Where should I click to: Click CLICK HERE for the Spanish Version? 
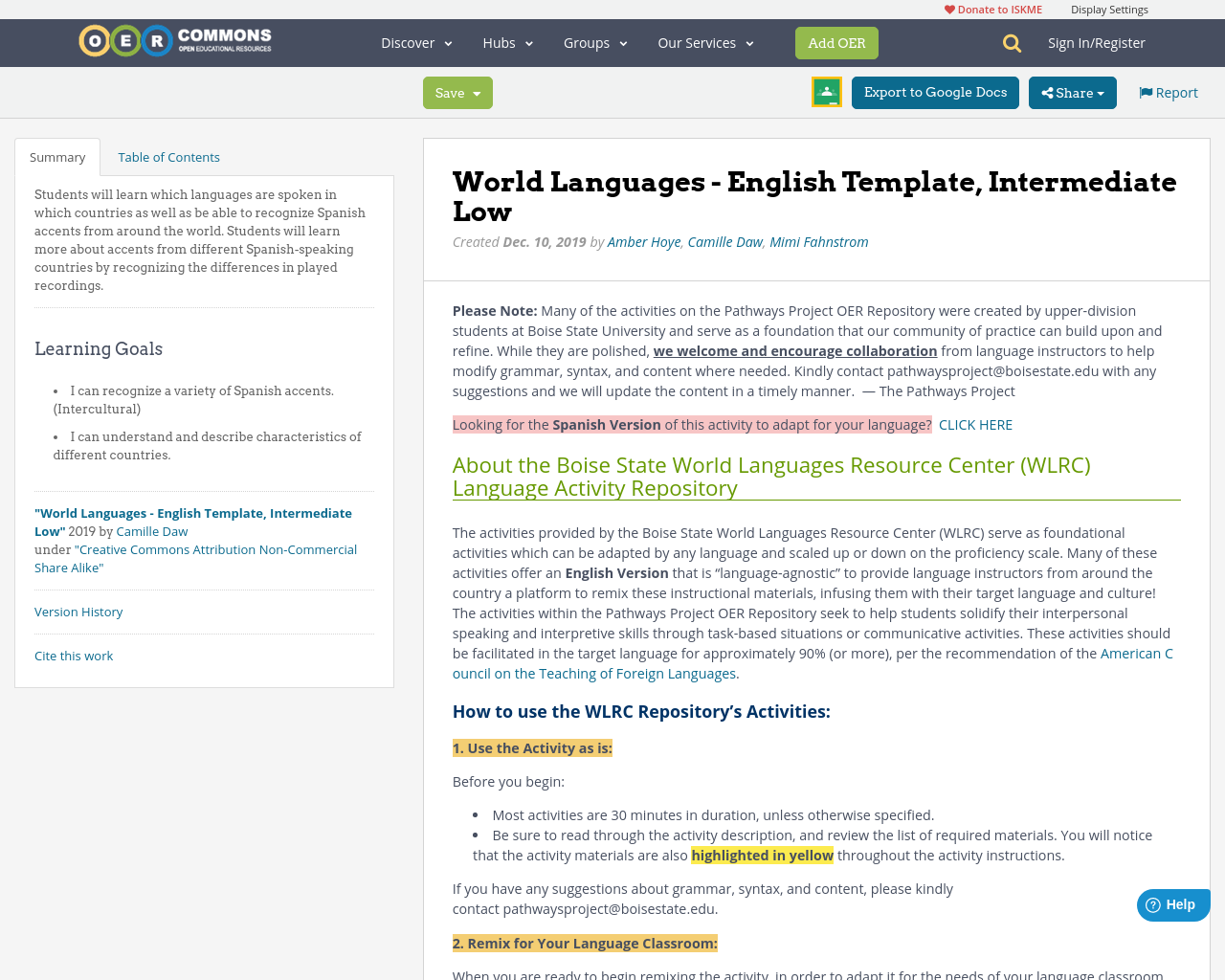975,423
